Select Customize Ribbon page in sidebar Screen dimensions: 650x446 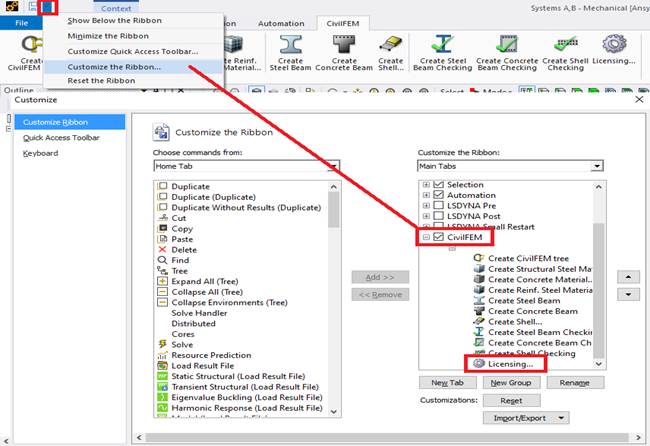click(x=70, y=122)
